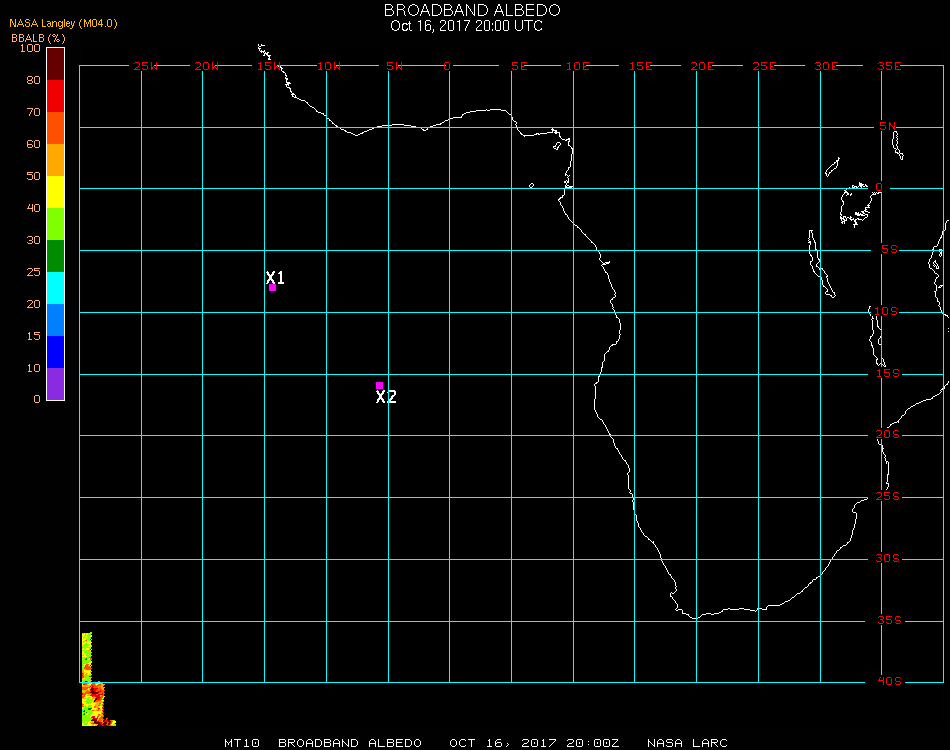The height and width of the screenshot is (750, 950).
Task: Click the MT10 BROADBAND ALBEDO footer caption
Action: [323, 743]
